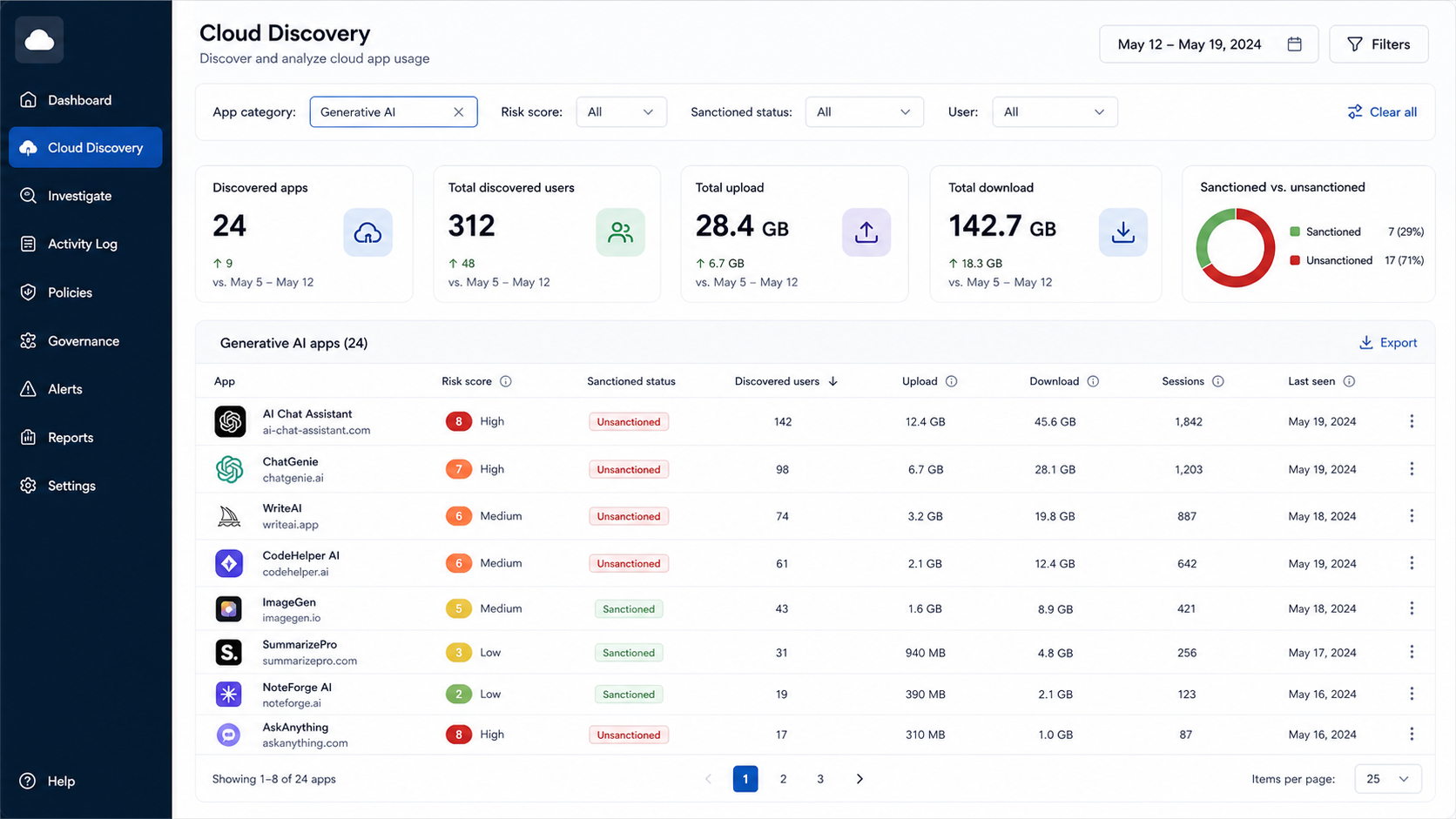Screen dimensions: 1456x819
Task: Click the SummarizePro app logo
Action: pos(229,652)
